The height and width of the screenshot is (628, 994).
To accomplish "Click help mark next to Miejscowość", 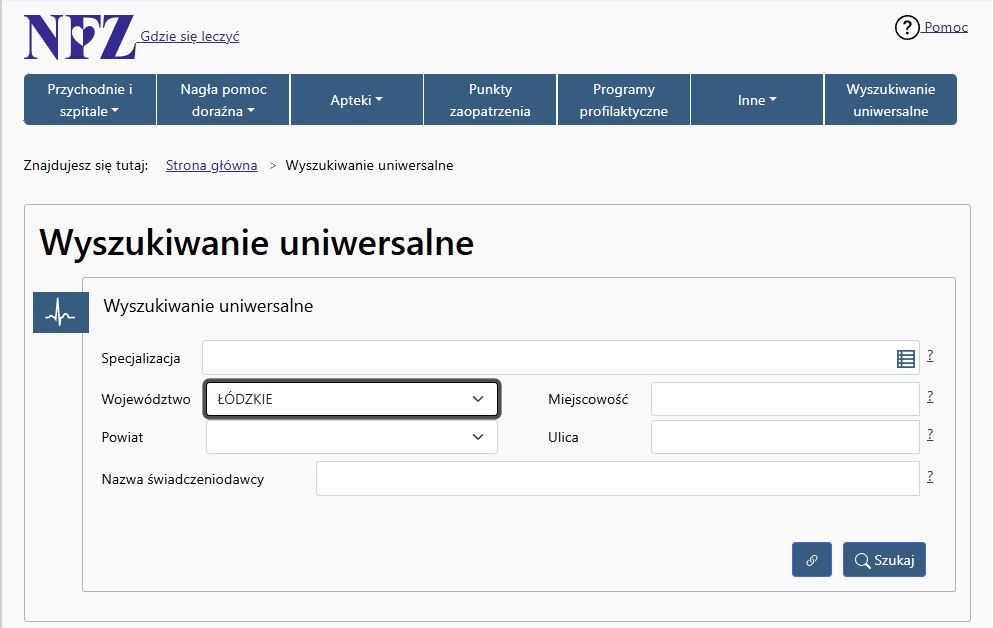I will [x=930, y=396].
